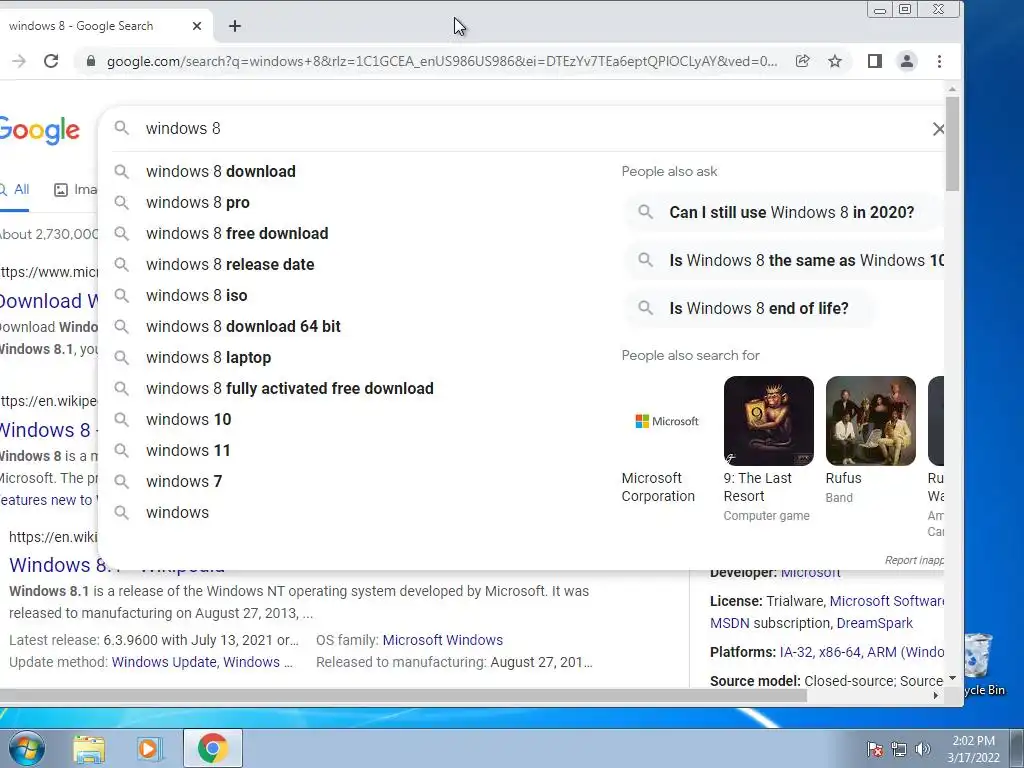1024x768 pixels.
Task: Click in the 'windows 8' search field
Action: pos(522,129)
